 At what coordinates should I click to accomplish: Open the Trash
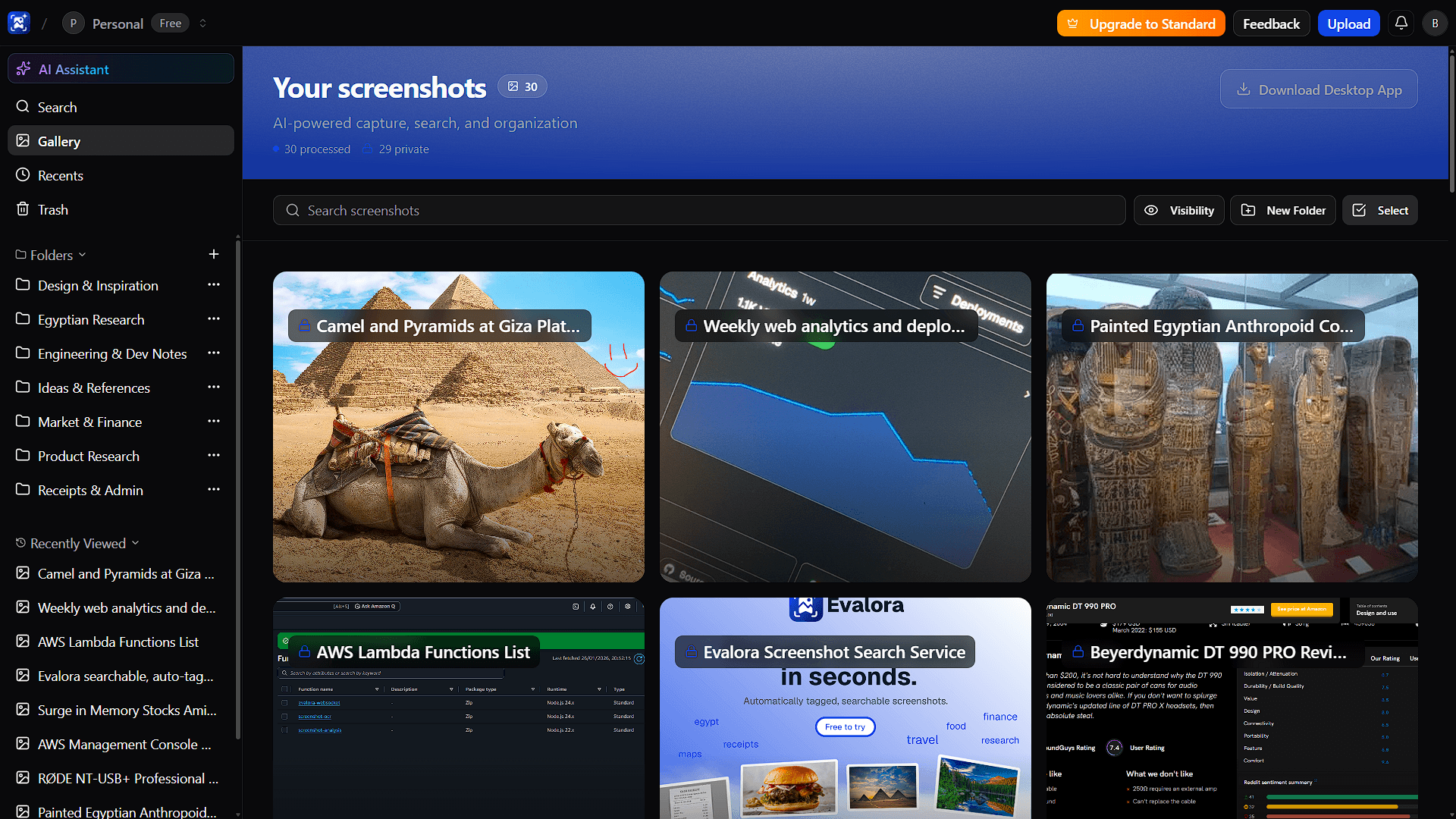click(x=52, y=209)
